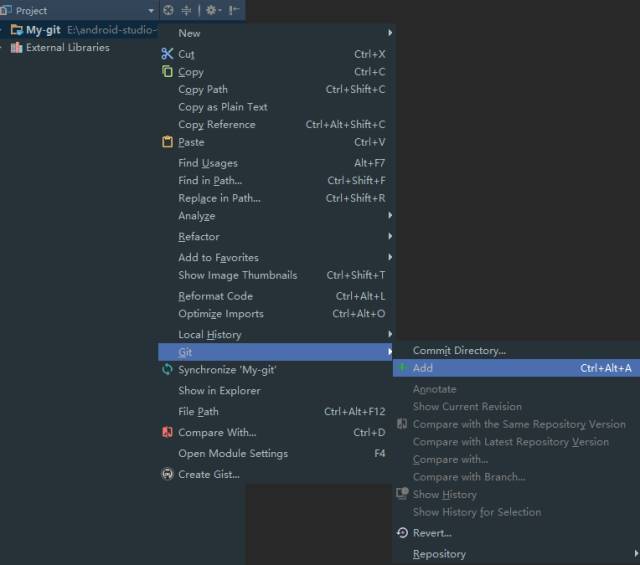Click the My-git folder icon
The width and height of the screenshot is (640, 565).
(x=17, y=30)
